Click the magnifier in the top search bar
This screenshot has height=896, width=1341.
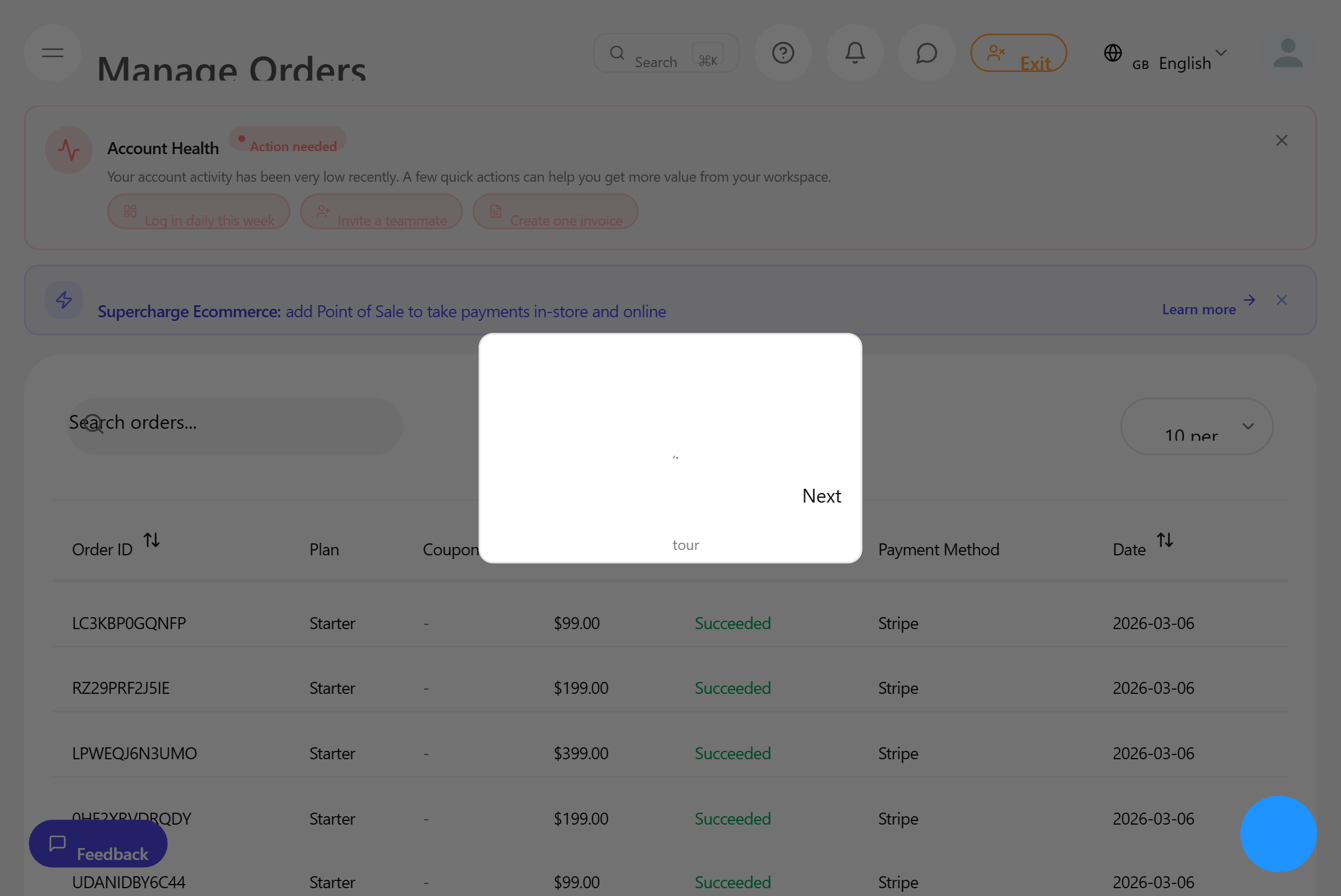[617, 53]
